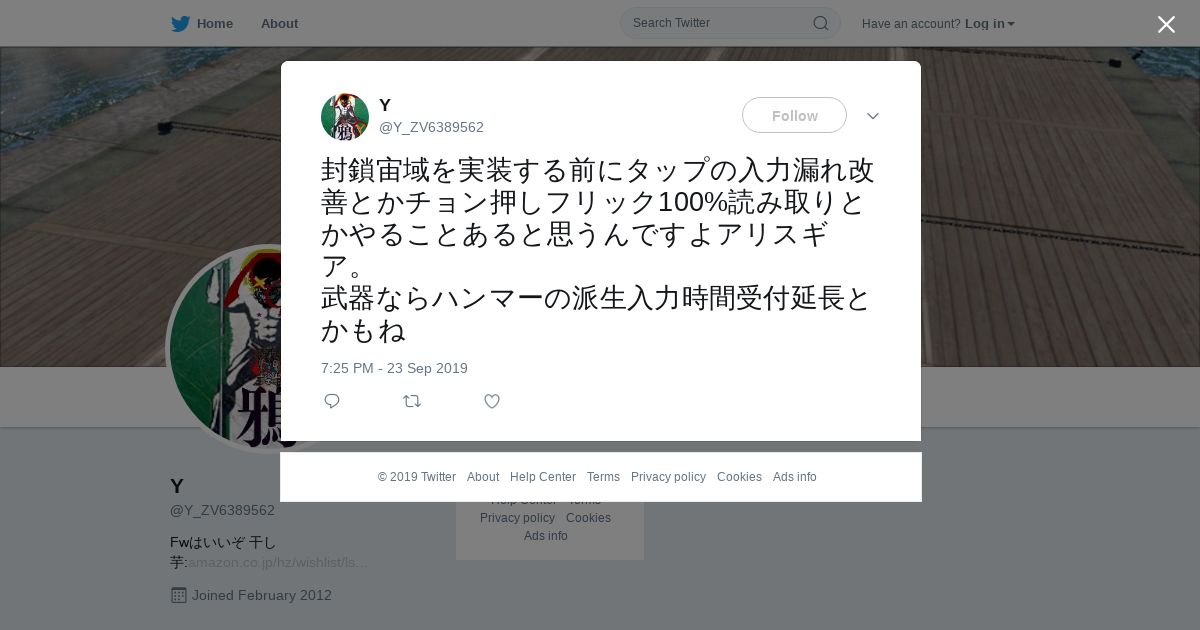Screen dimensions: 1200x630
Task: Open the @Y_ZV6389562 handle link in the tweet
Action: point(431,127)
